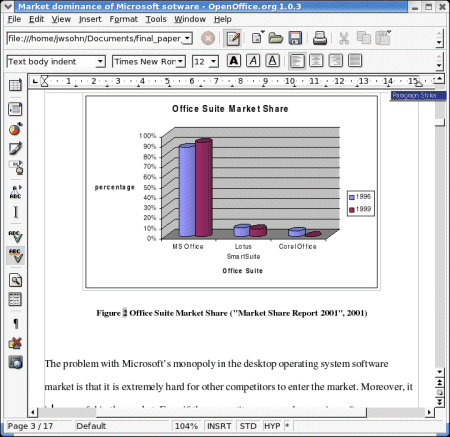Click the Form functions icon in sidebar
Screen dimensions: 450x437
(16, 168)
